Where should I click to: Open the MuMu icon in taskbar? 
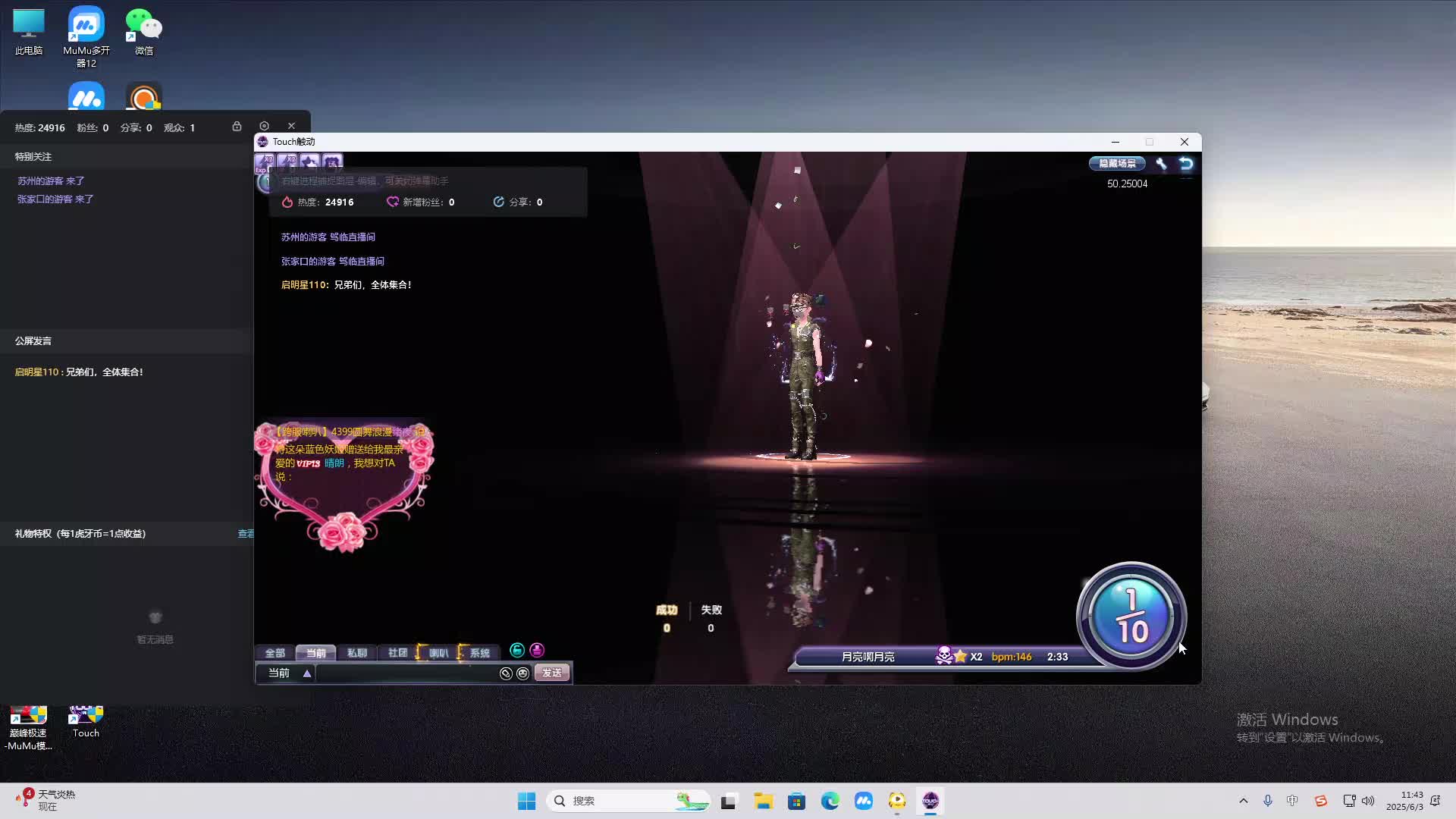(x=863, y=801)
